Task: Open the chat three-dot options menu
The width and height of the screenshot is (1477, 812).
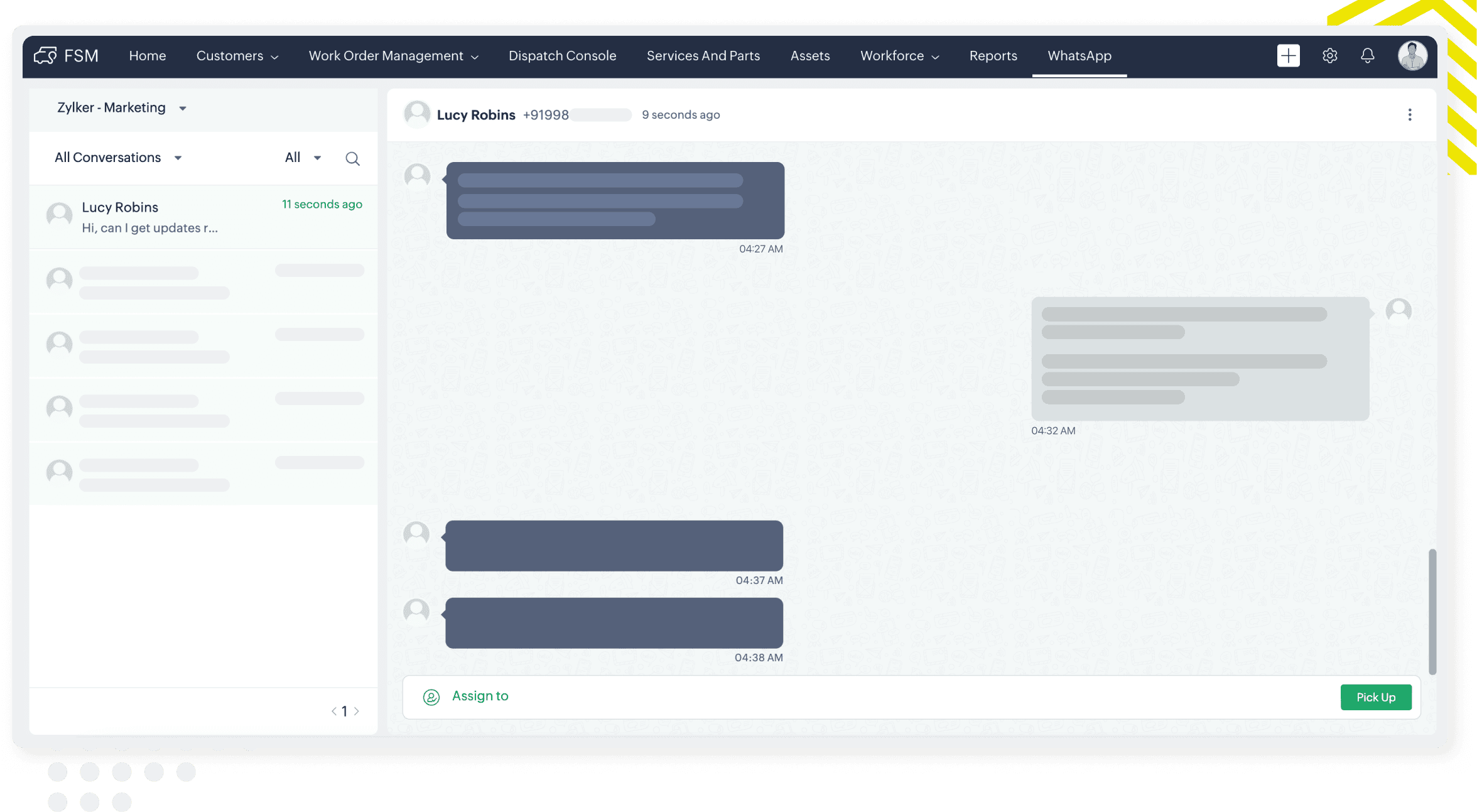Action: pos(1409,114)
